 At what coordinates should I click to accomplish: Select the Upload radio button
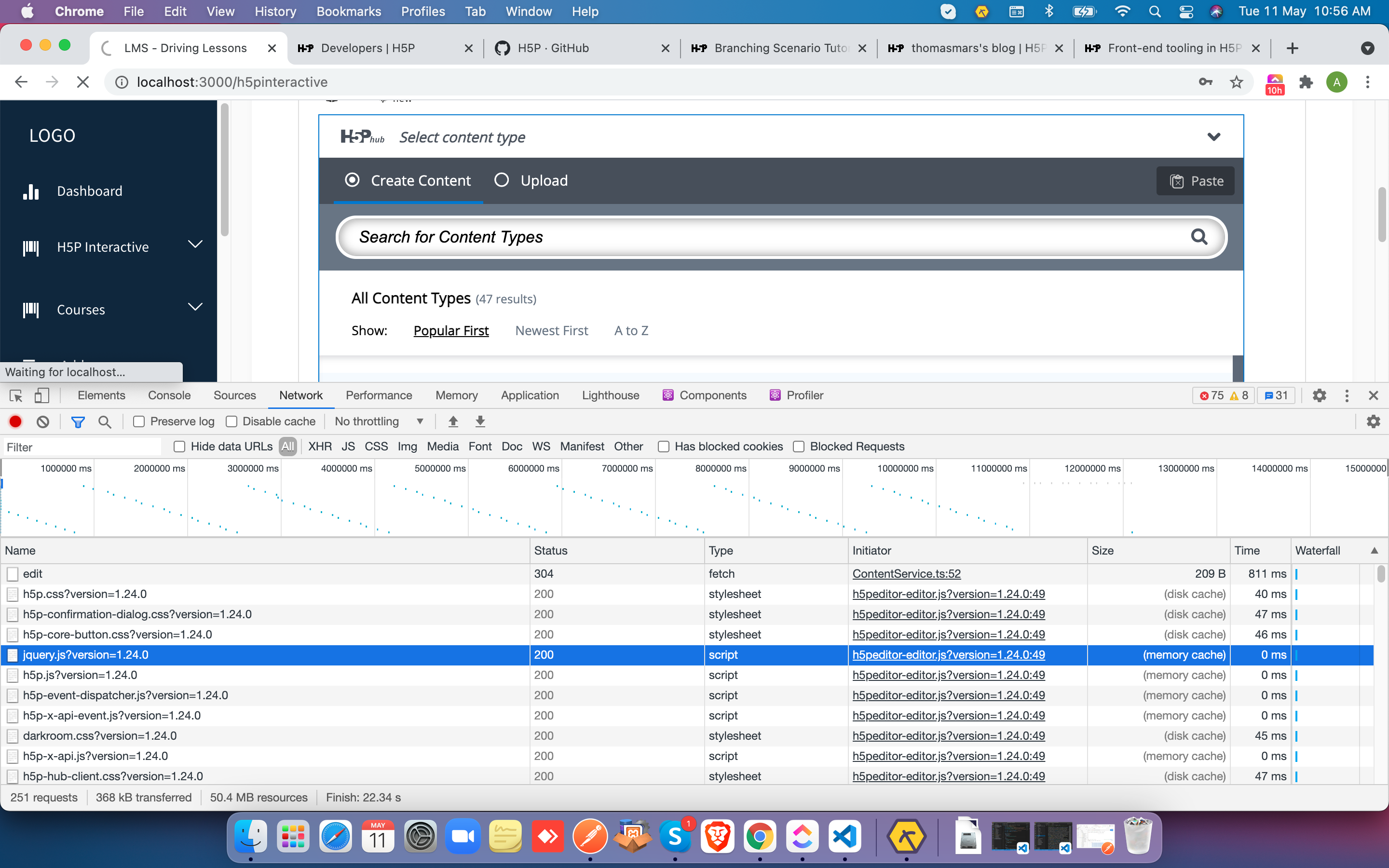(502, 180)
